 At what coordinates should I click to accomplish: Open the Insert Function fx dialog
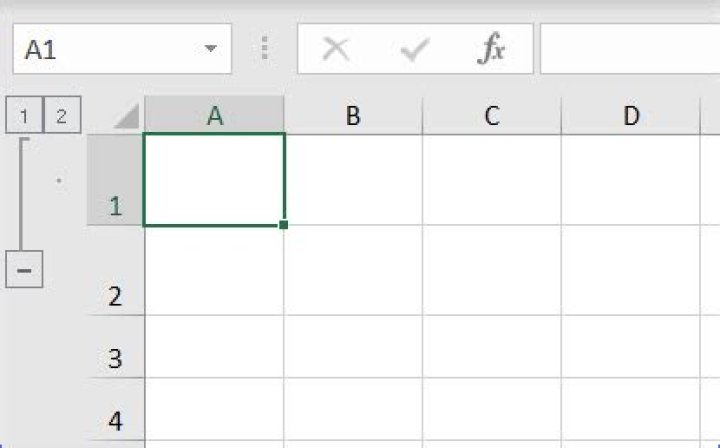click(x=491, y=50)
